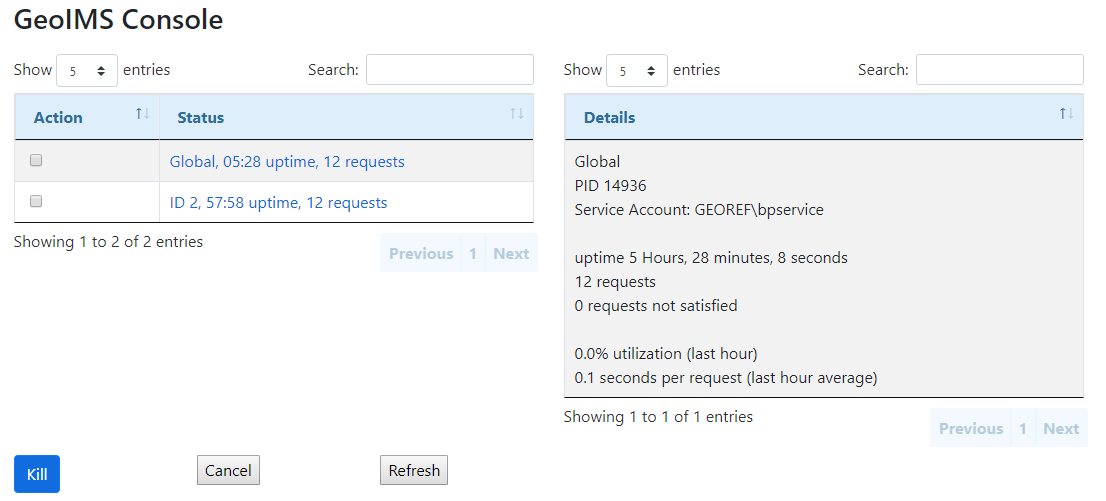This screenshot has width=1106, height=501.
Task: Click Previous under the Details table
Action: coord(971,429)
